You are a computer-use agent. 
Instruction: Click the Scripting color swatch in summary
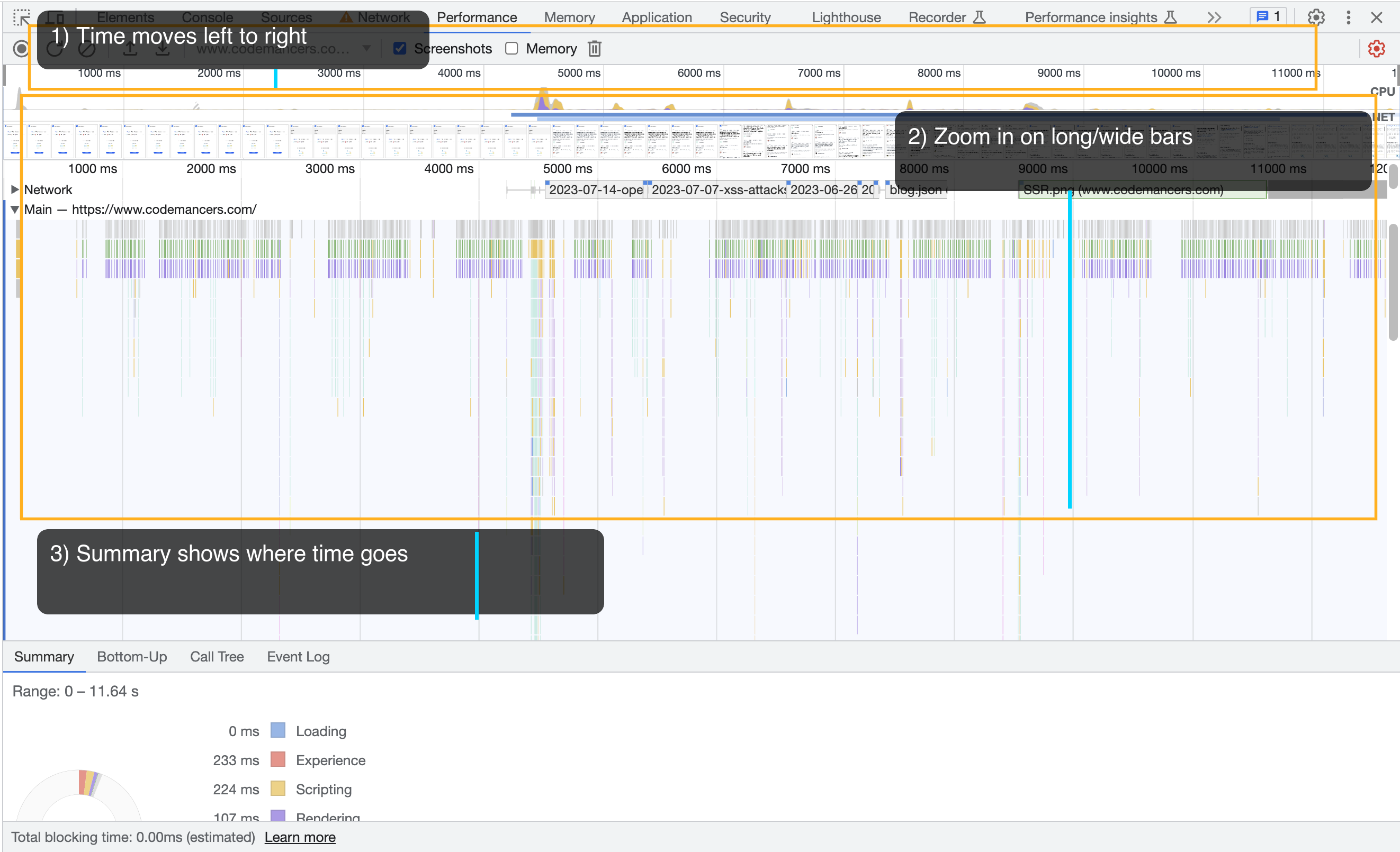278,788
